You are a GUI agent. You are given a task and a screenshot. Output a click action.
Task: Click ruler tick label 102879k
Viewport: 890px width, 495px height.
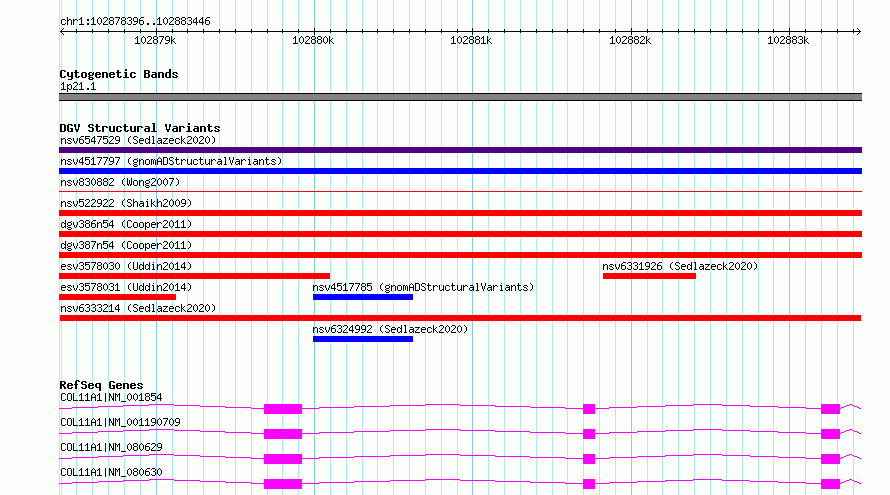coord(155,40)
